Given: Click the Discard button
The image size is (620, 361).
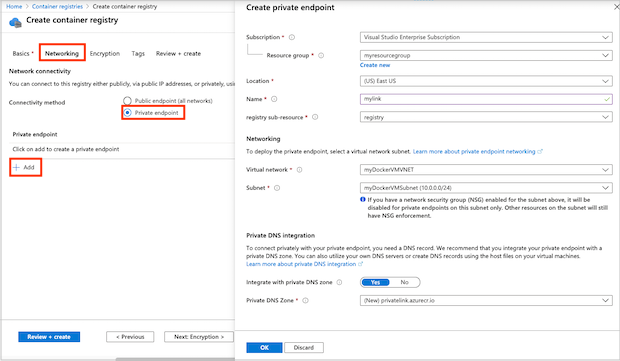Looking at the screenshot, I should (304, 348).
